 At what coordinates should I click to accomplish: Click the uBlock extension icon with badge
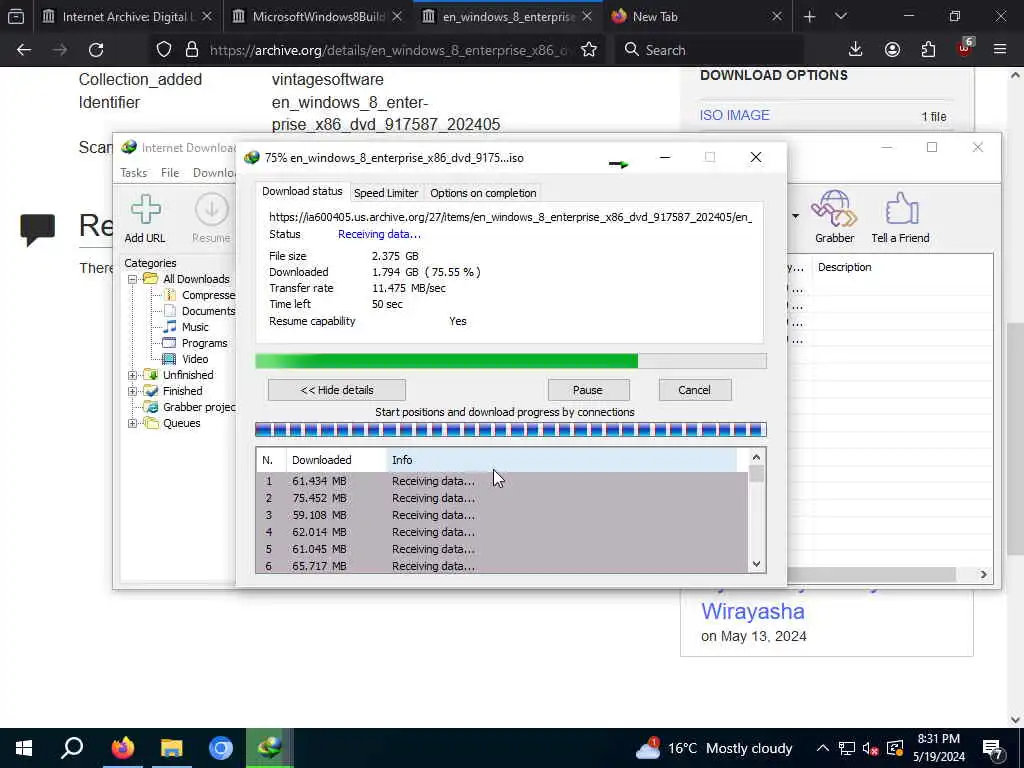(965, 48)
